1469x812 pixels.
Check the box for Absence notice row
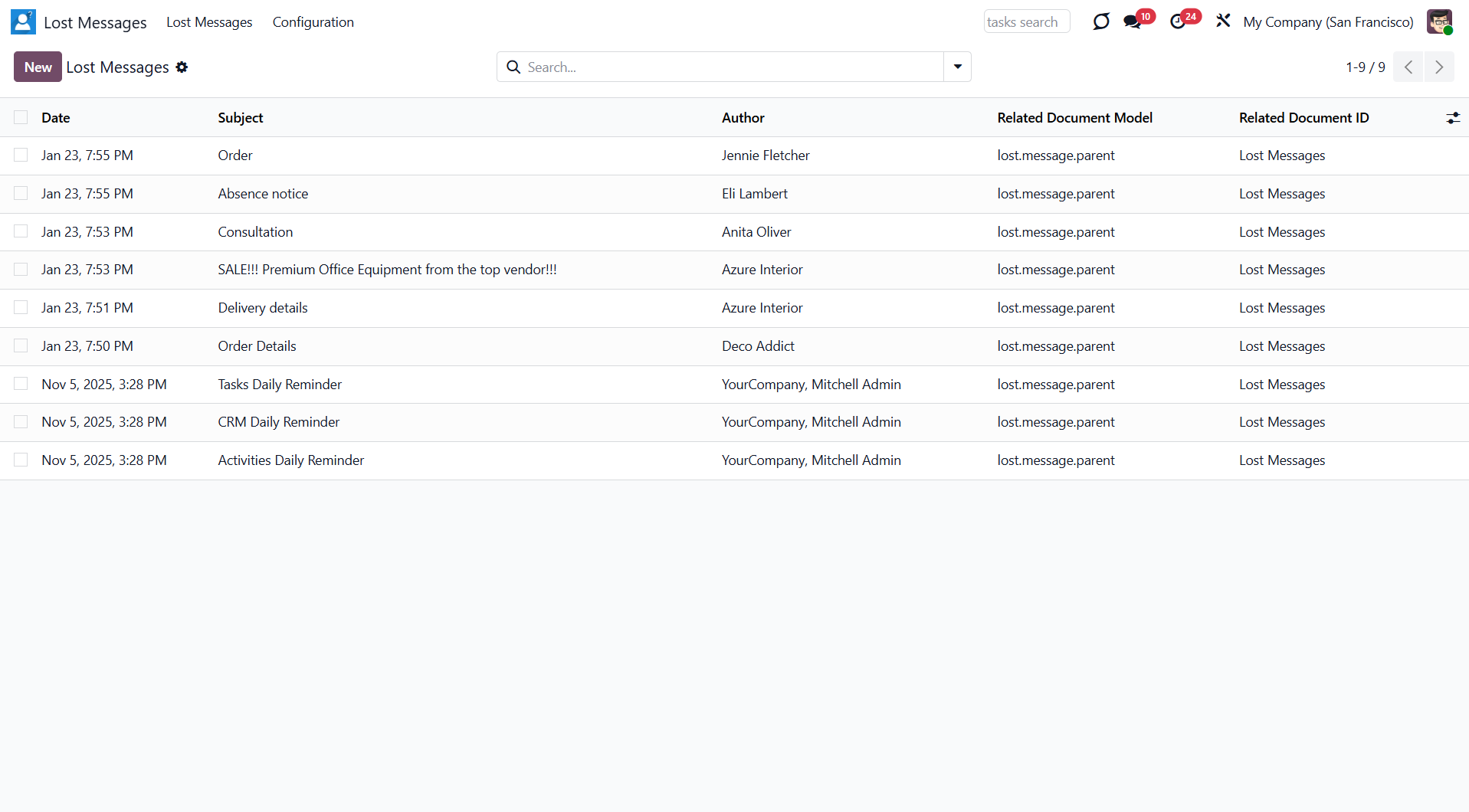pyautogui.click(x=21, y=194)
